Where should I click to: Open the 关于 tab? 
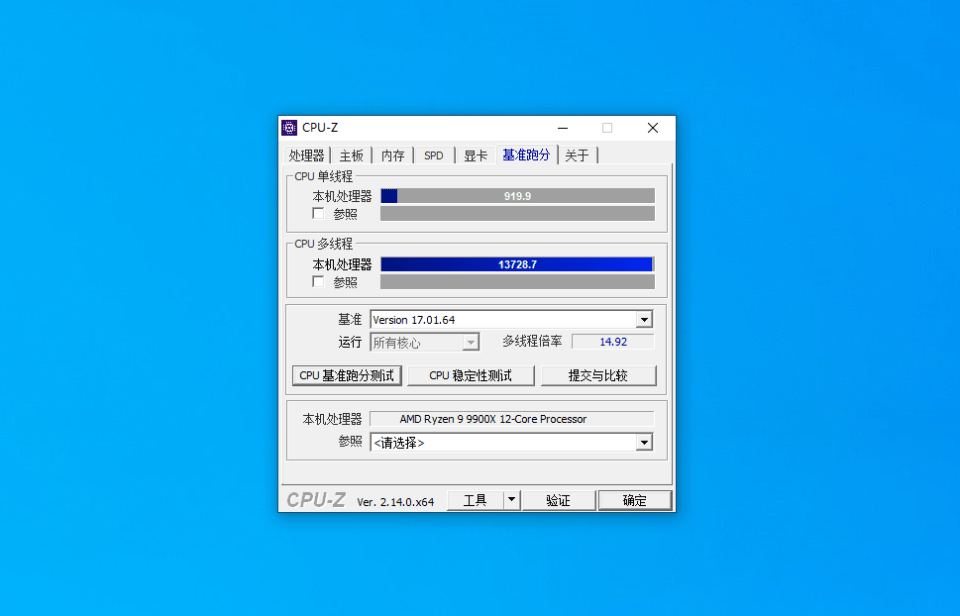[577, 156]
